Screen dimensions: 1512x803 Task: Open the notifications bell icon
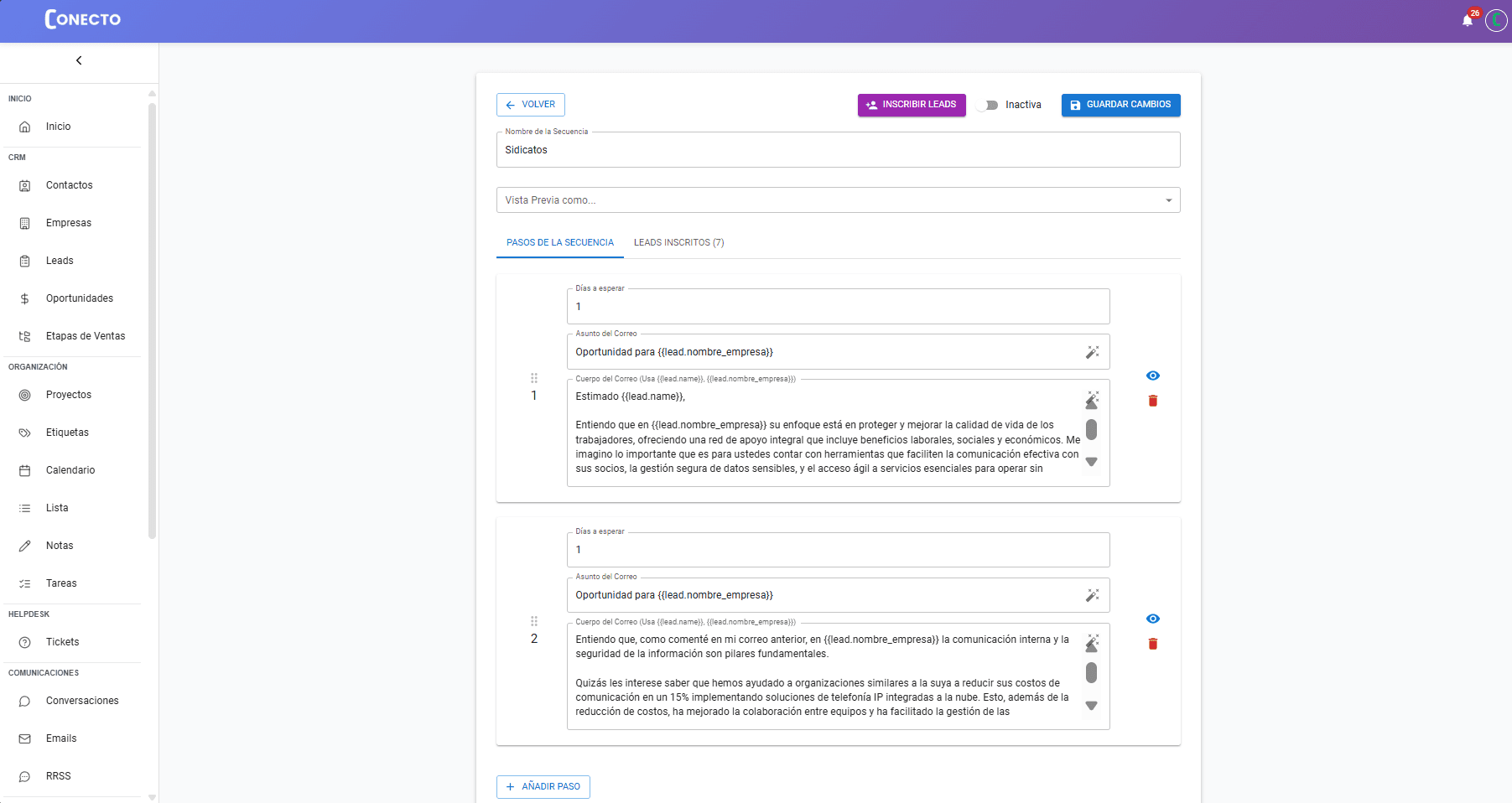(1467, 20)
